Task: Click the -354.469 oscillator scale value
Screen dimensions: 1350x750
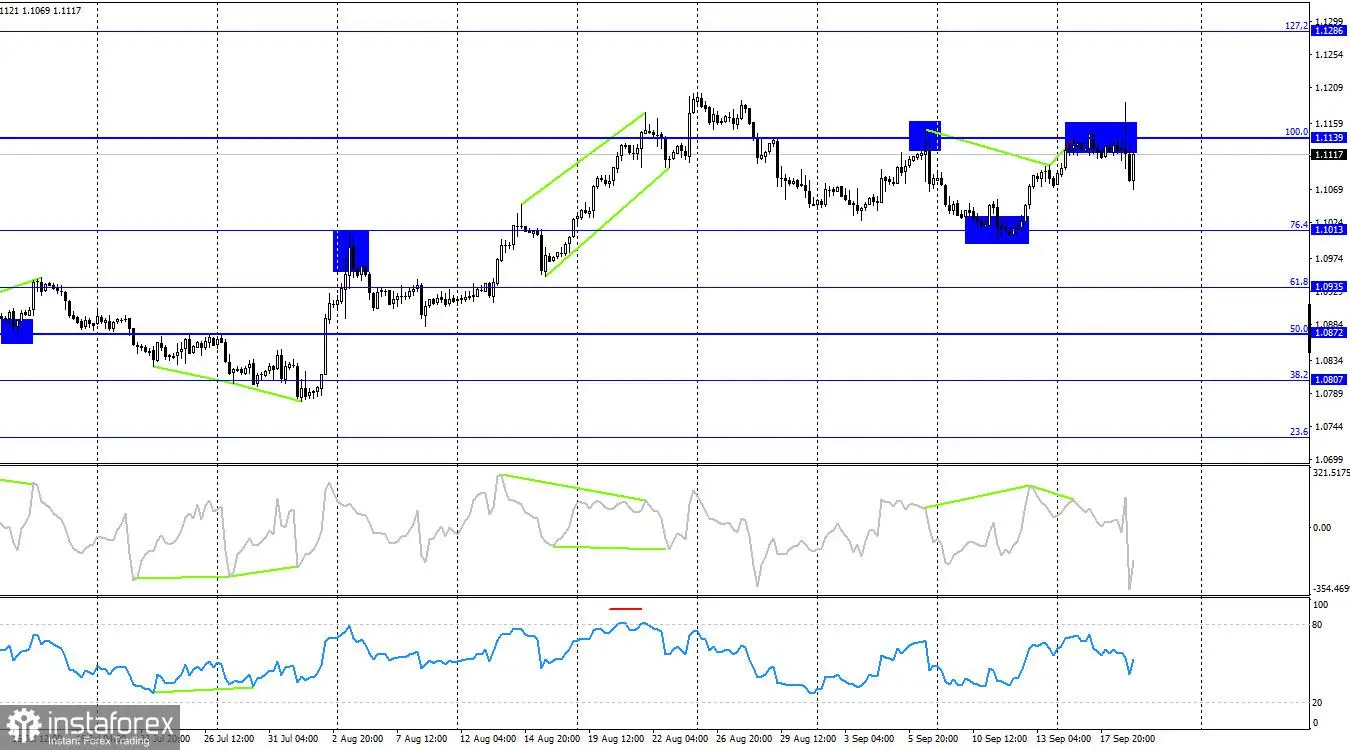Action: (1331, 589)
